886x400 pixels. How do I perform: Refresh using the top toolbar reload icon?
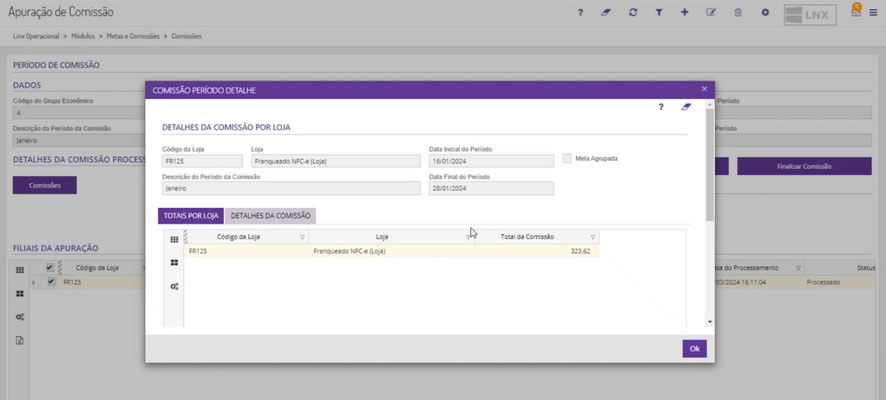tap(632, 12)
